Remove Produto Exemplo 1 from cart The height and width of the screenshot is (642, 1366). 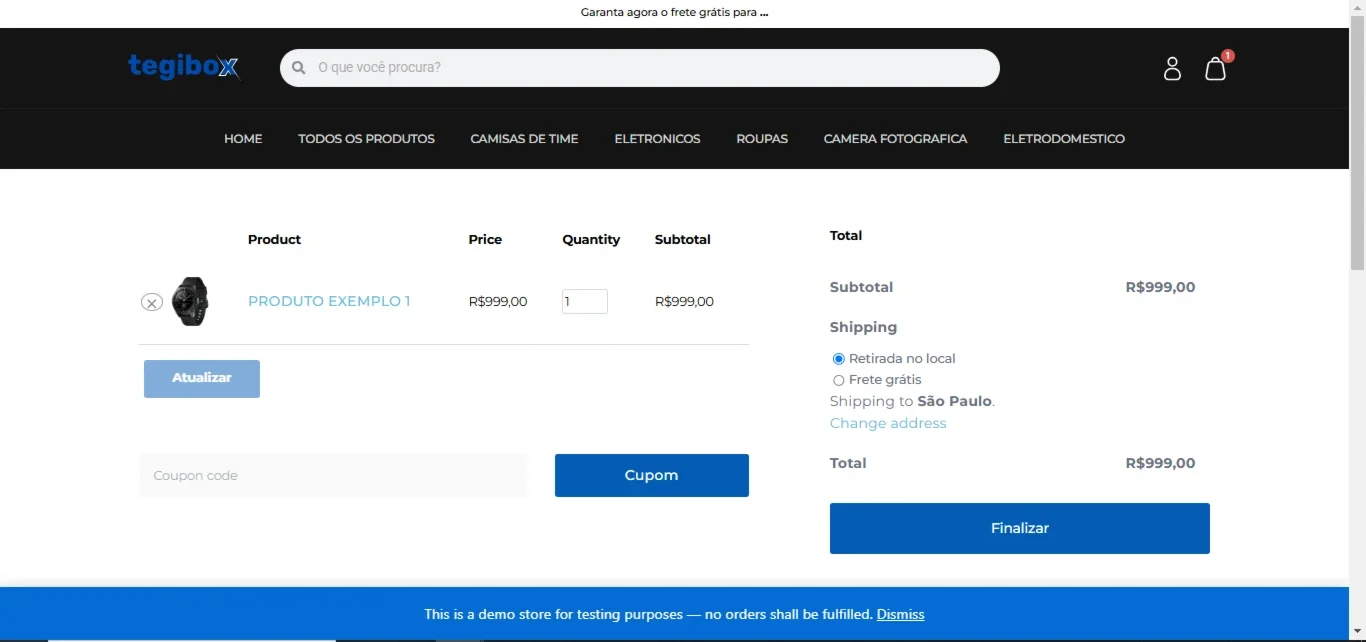point(152,302)
